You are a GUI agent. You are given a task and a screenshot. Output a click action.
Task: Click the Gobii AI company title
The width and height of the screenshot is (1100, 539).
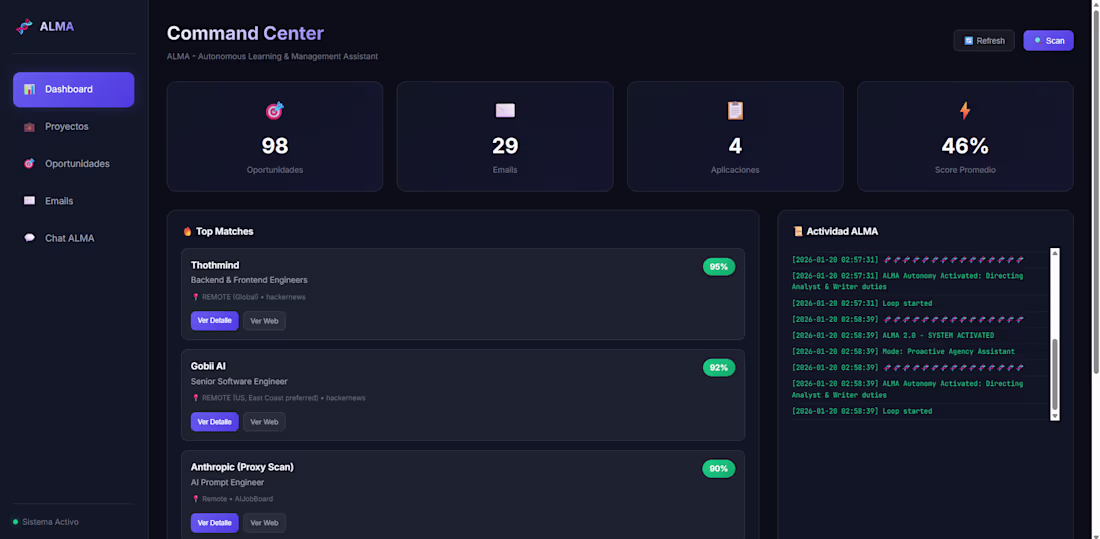(208, 366)
